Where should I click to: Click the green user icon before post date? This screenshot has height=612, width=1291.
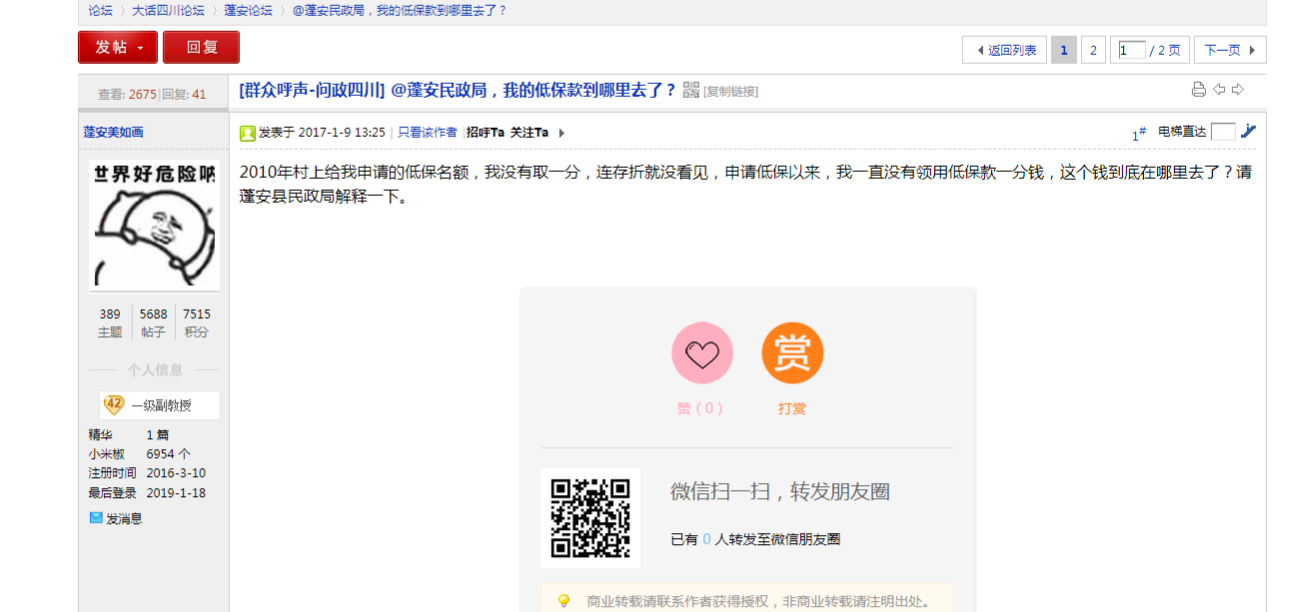point(247,133)
